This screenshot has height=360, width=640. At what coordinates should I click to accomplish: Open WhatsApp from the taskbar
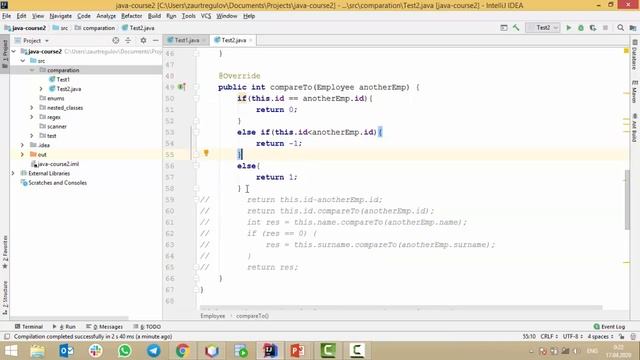click(125, 351)
